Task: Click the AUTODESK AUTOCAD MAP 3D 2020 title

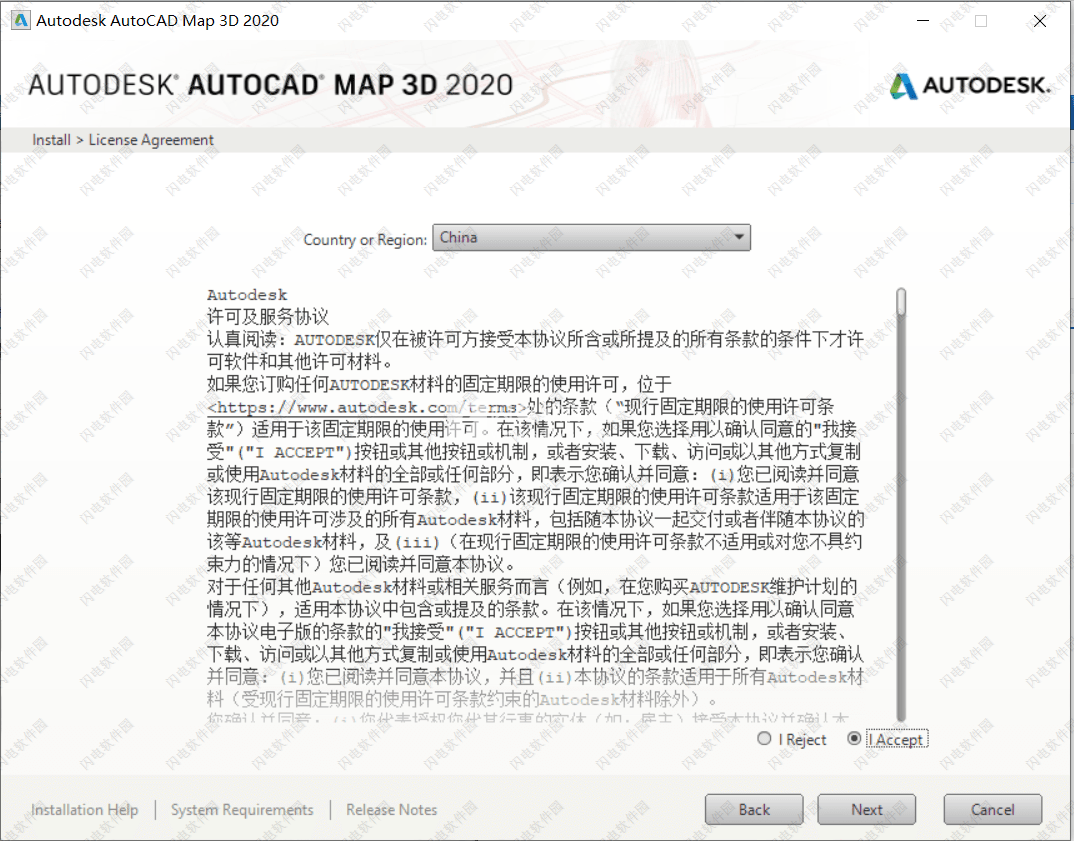Action: [x=271, y=85]
